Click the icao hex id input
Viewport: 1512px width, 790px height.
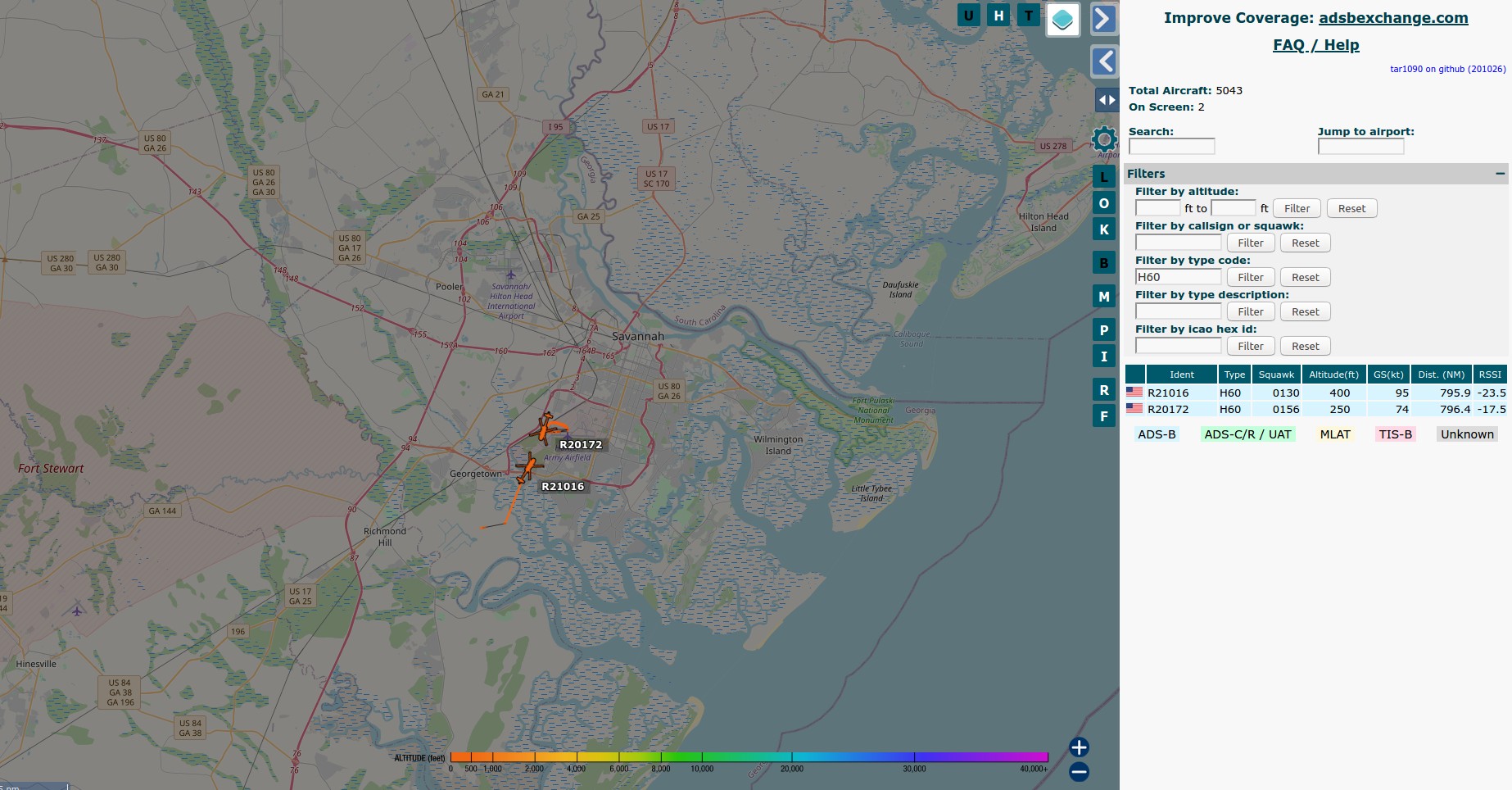[1178, 346]
